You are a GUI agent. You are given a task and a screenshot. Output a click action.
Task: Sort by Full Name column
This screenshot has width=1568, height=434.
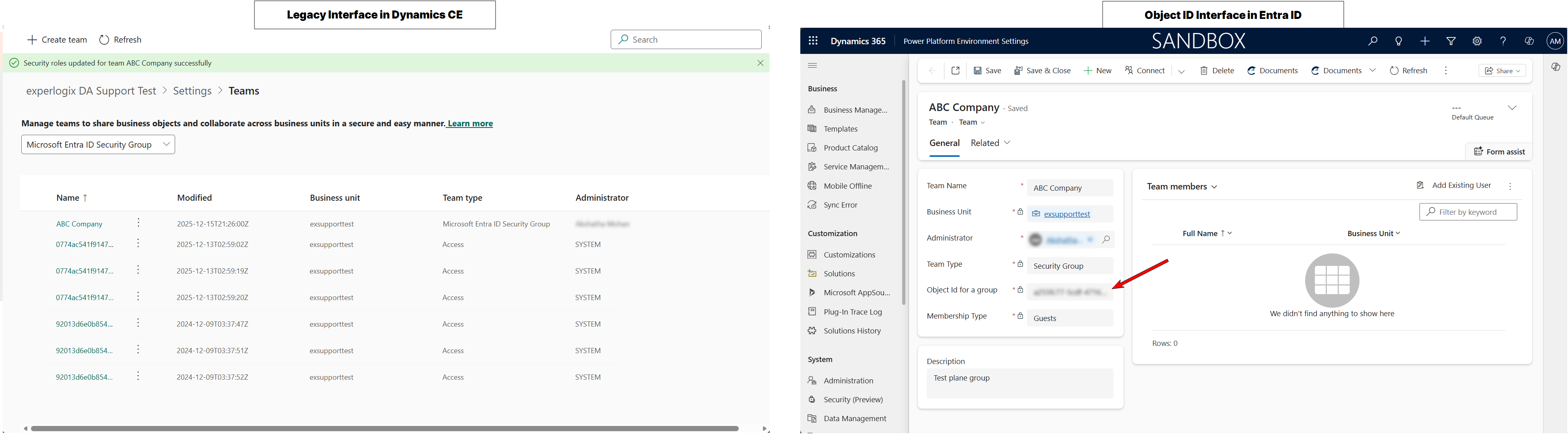1207,233
